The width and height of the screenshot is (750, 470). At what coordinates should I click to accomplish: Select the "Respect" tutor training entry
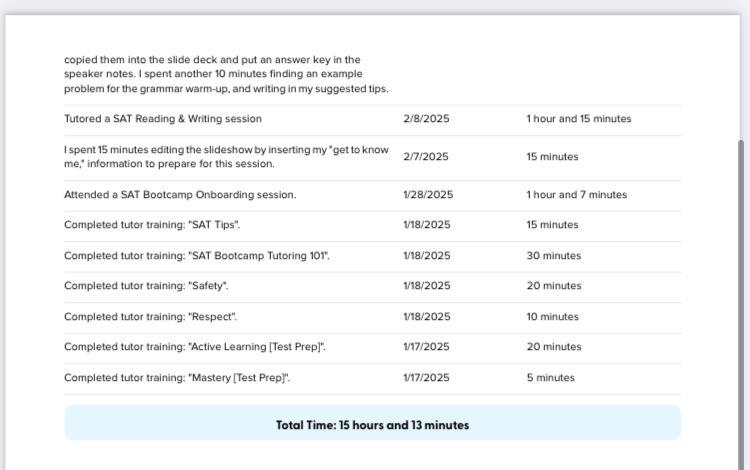(x=150, y=317)
